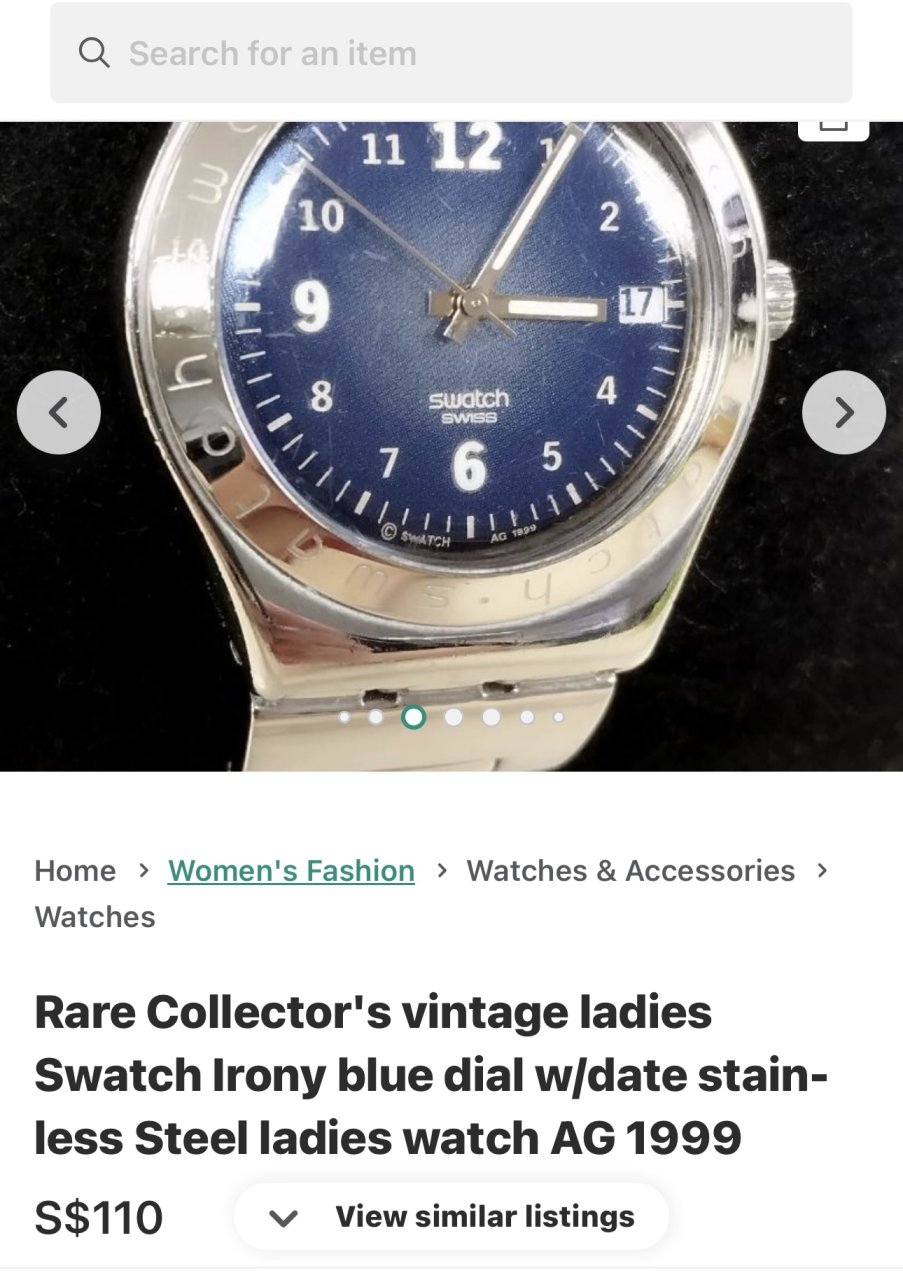The image size is (903, 1280).
Task: Open the Home breadcrumb
Action: pos(75,871)
